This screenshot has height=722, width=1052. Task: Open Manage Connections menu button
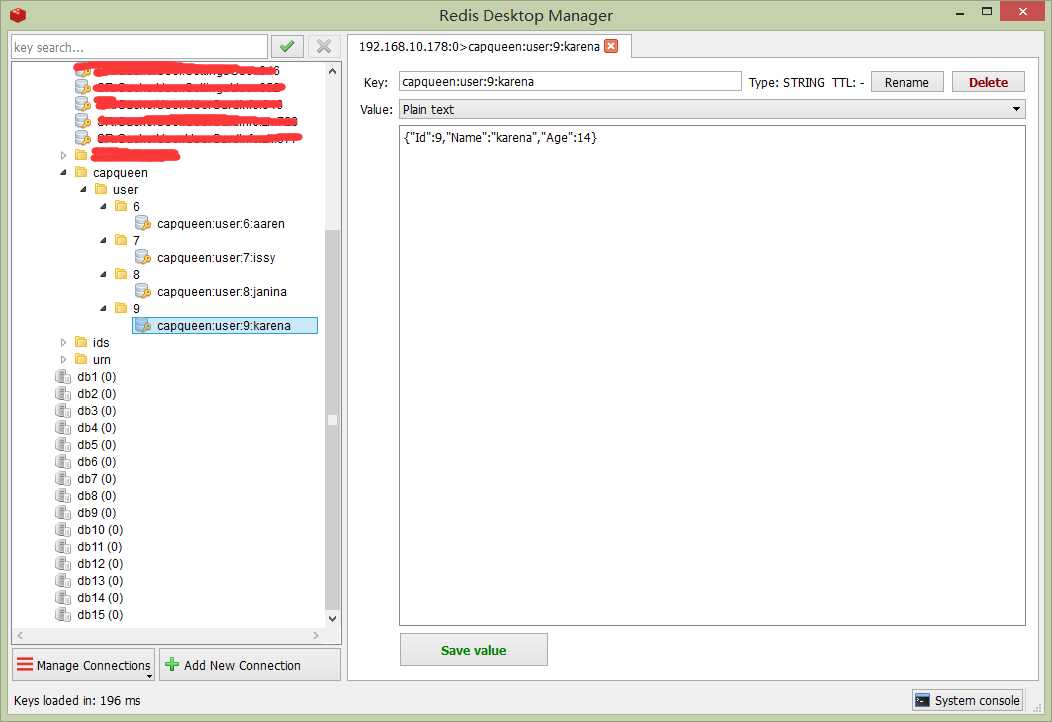(84, 664)
